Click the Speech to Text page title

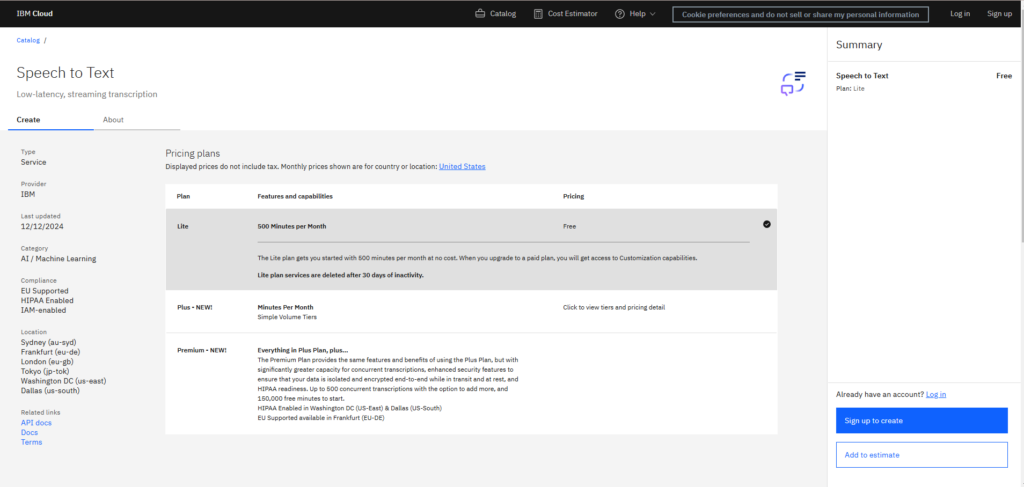[x=65, y=73]
